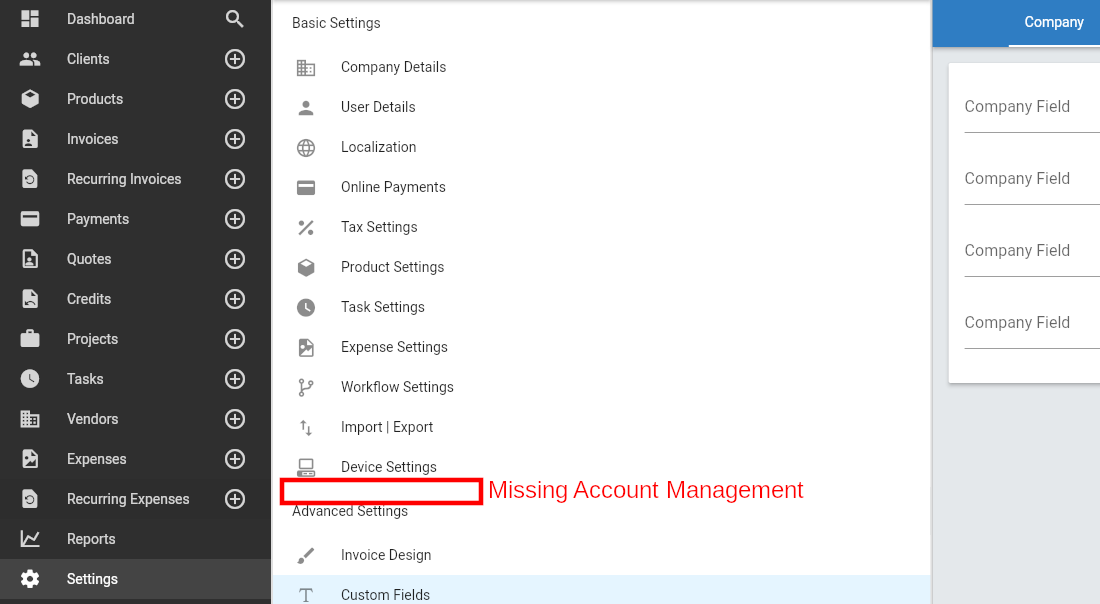1100x604 pixels.
Task: Create new expense via plus icon
Action: (234, 459)
